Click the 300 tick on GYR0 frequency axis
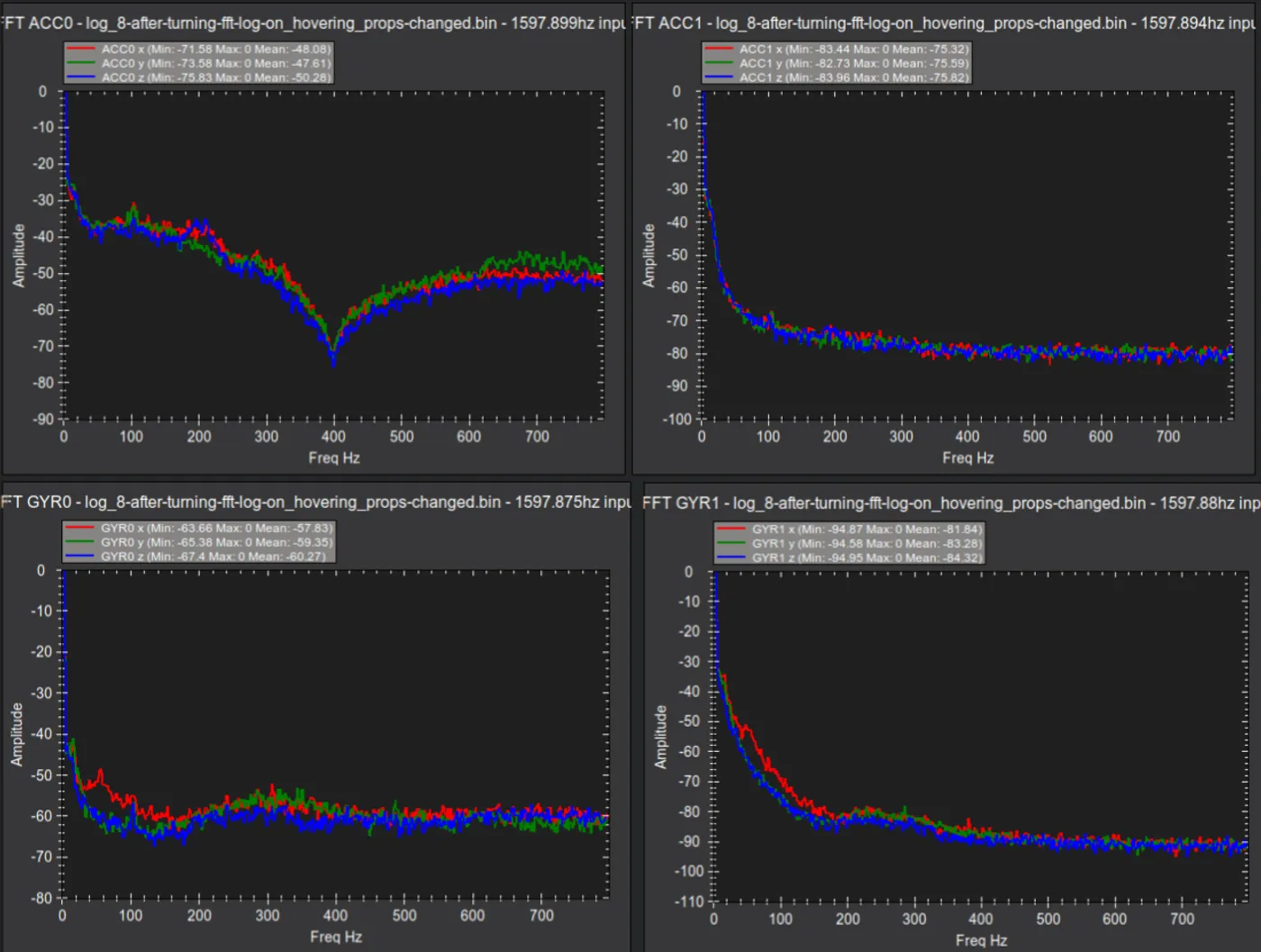This screenshot has width=1261, height=952. point(268,915)
